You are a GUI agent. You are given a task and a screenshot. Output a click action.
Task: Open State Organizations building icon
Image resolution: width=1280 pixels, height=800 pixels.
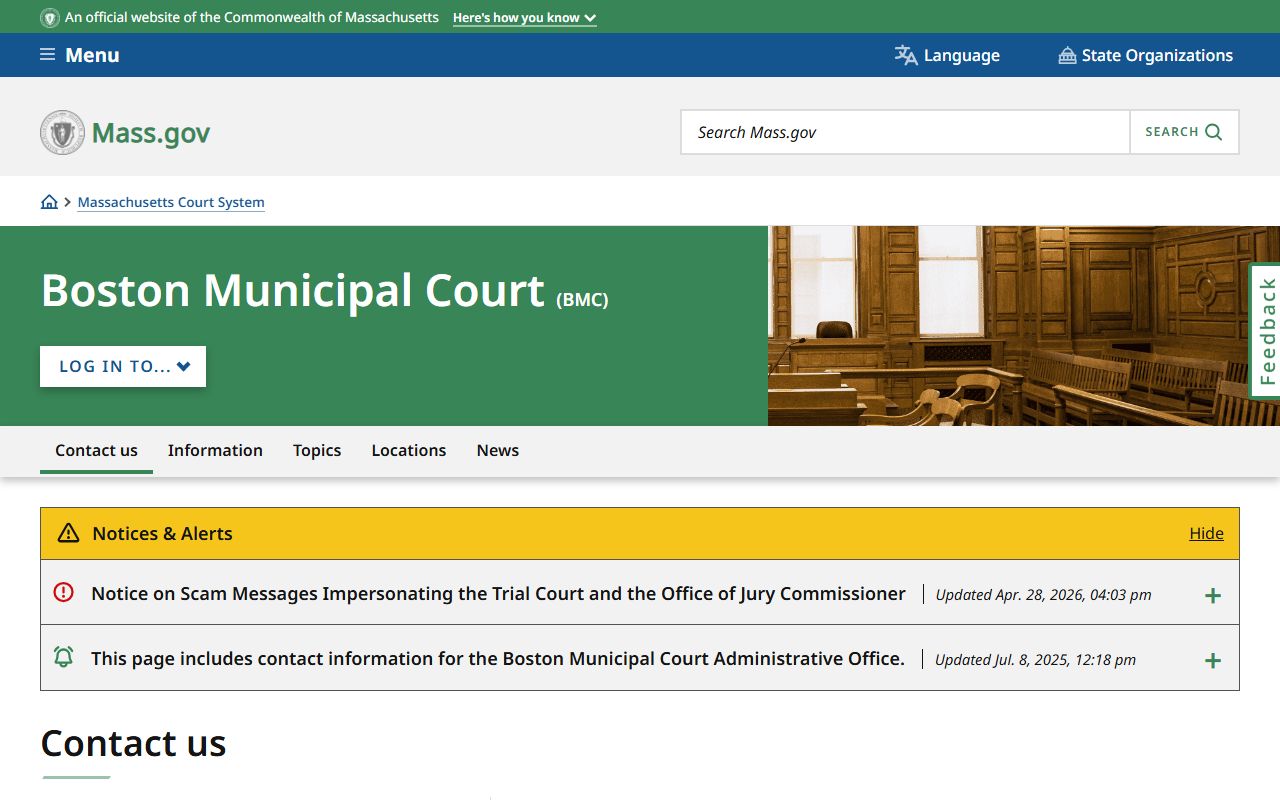coord(1067,55)
